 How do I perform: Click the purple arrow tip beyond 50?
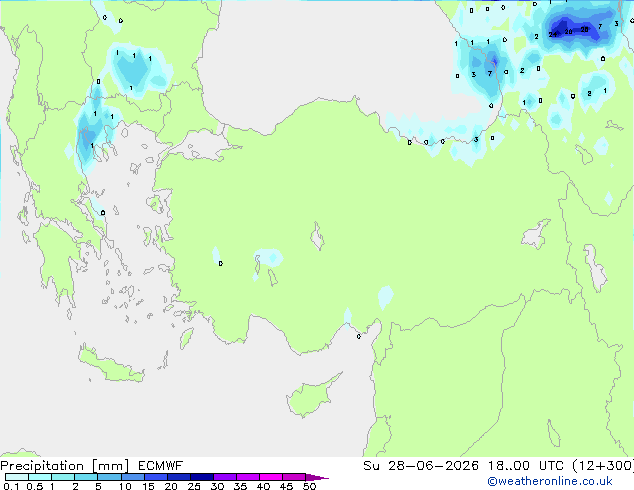[317, 477]
